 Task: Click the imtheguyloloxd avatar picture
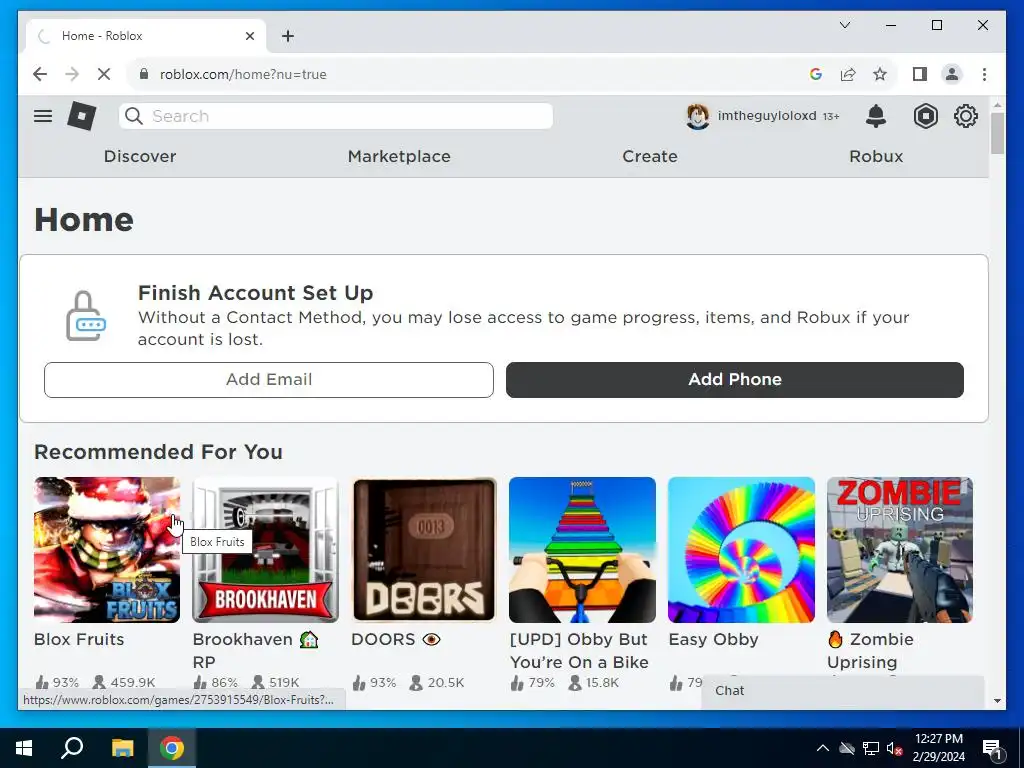(x=697, y=116)
